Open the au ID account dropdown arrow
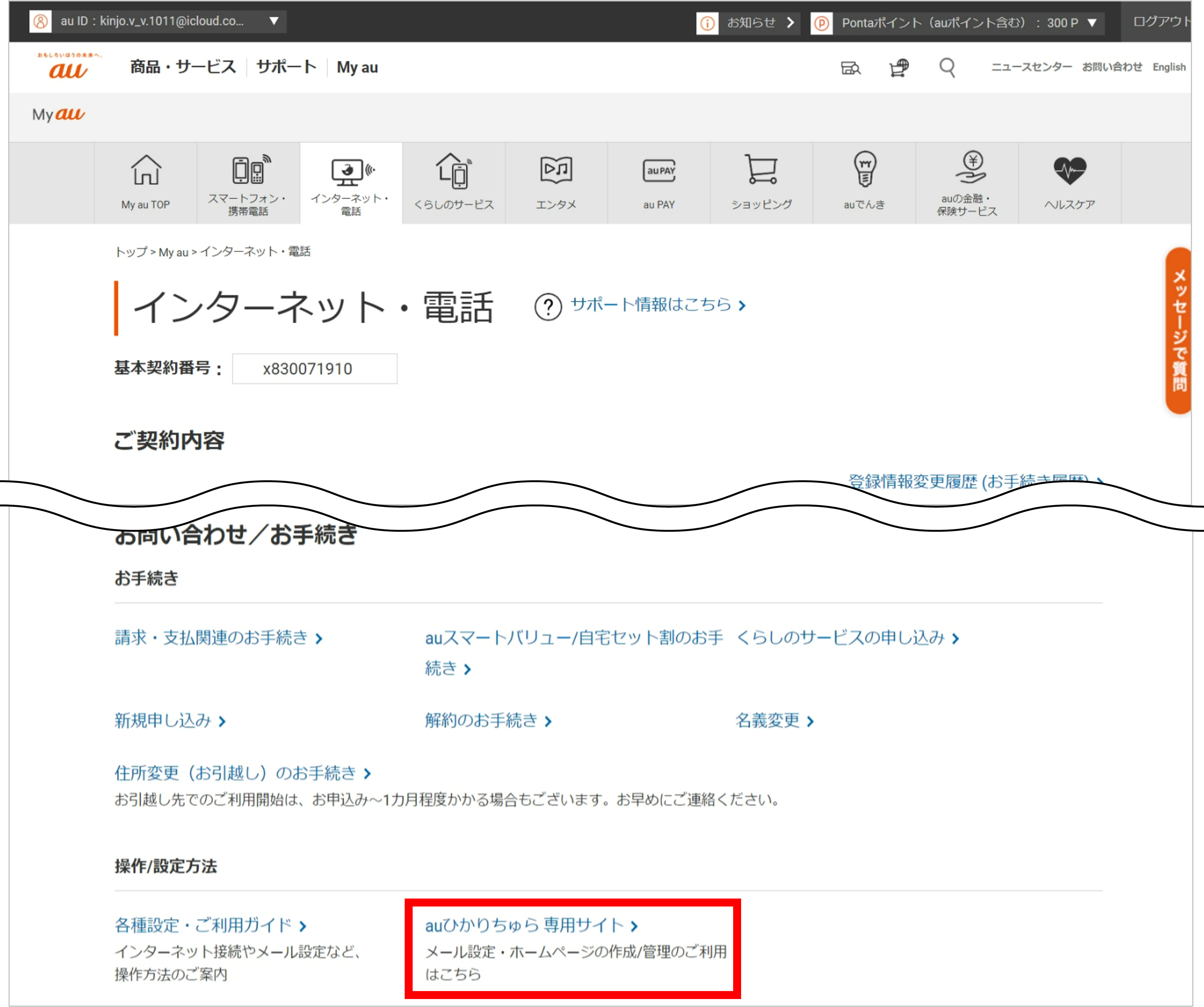Screen dimensions: 1204x1007 click(x=273, y=21)
